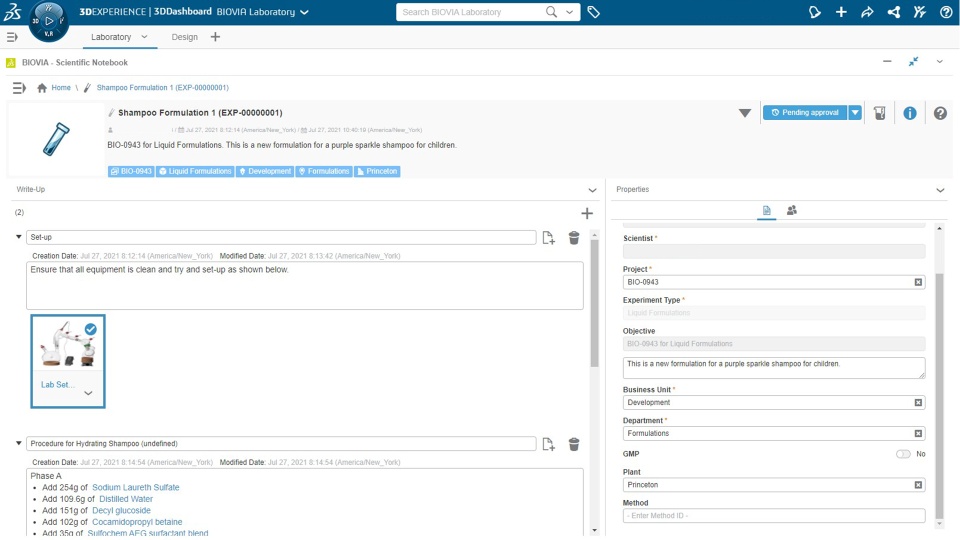Open the tag icon next to search

pyautogui.click(x=593, y=12)
